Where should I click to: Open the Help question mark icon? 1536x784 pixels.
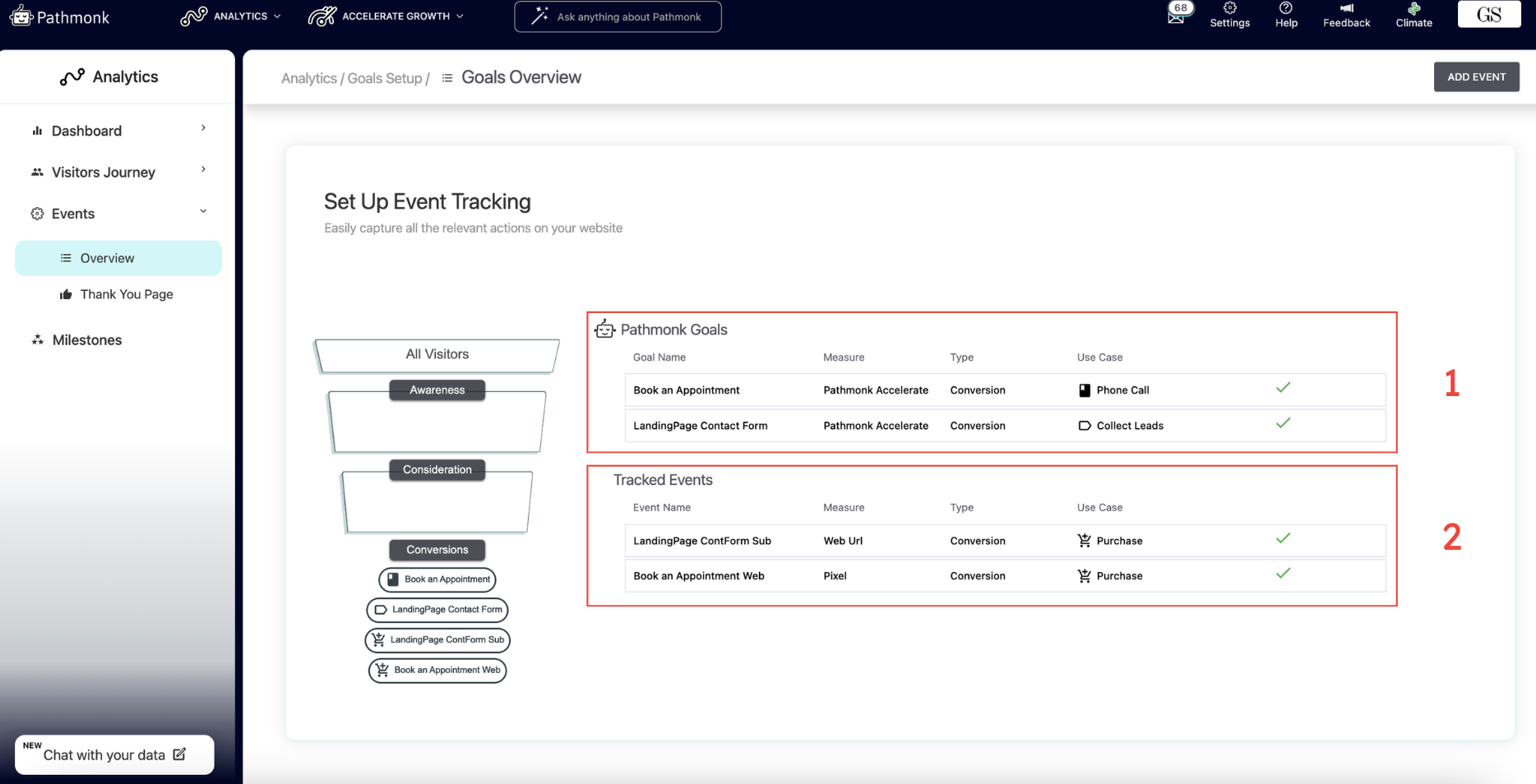tap(1286, 8)
